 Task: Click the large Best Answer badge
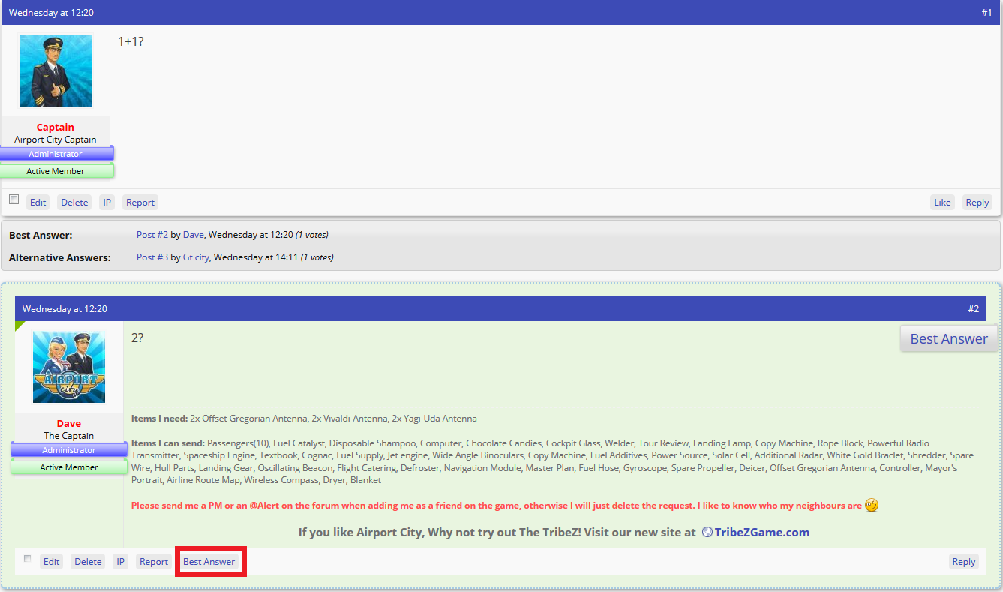948,339
